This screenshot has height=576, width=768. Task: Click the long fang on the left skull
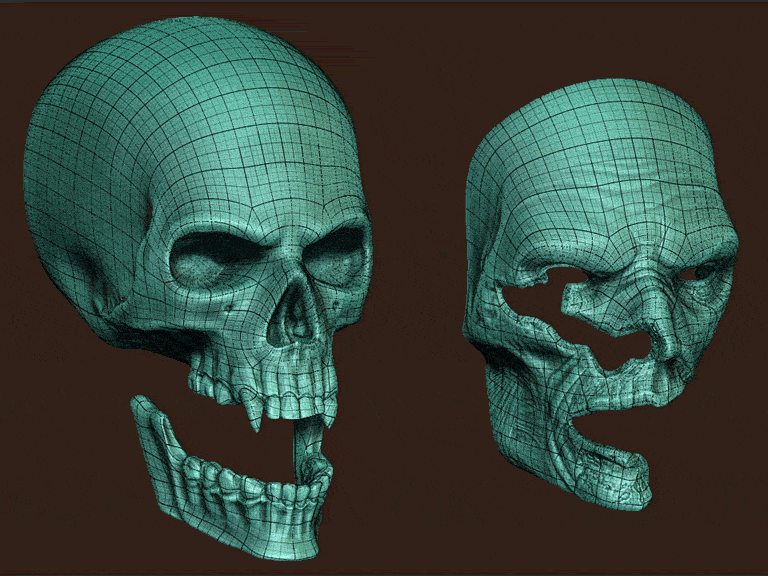[x=257, y=417]
